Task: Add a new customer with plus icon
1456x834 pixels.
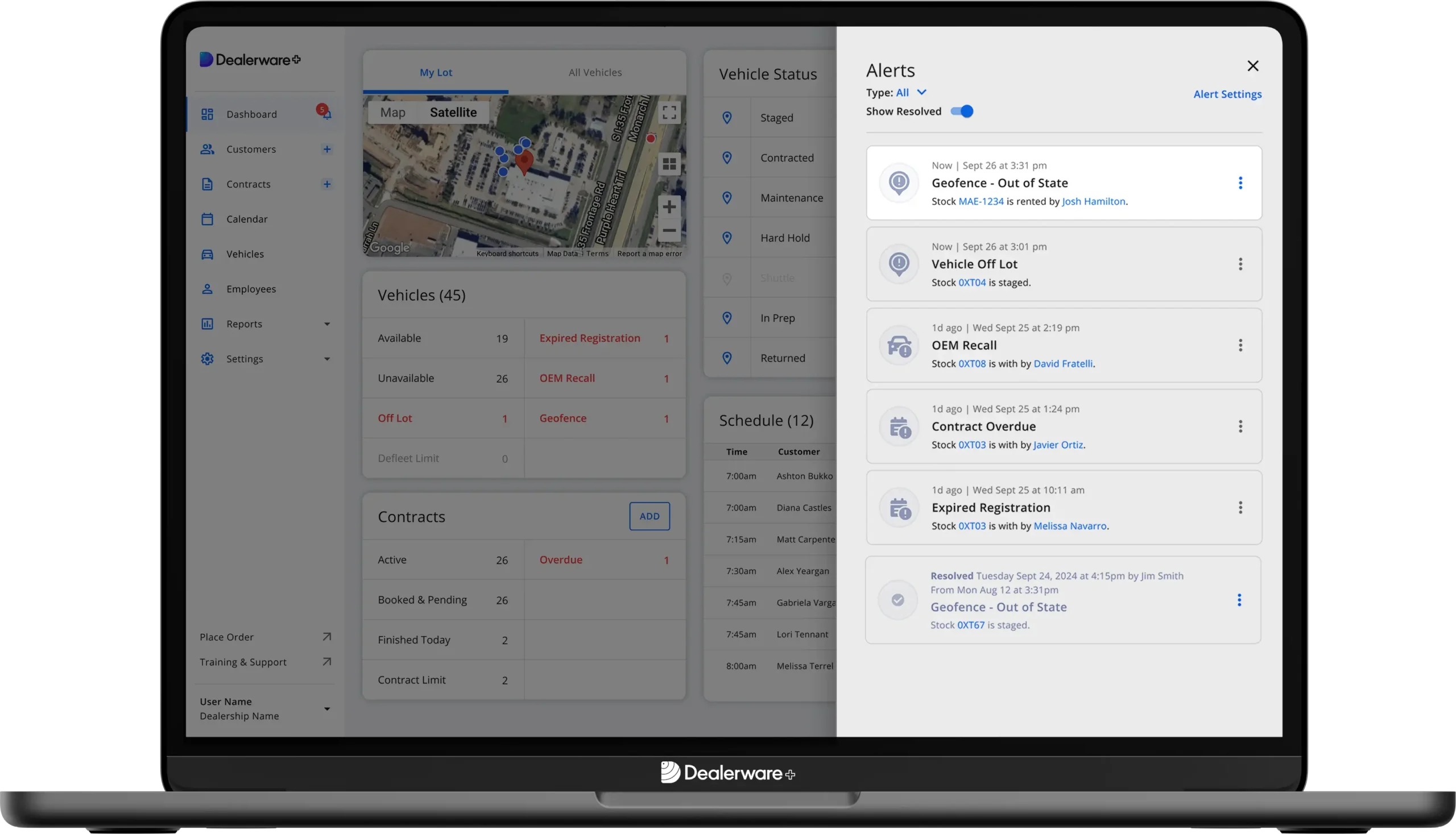Action: tap(327, 149)
